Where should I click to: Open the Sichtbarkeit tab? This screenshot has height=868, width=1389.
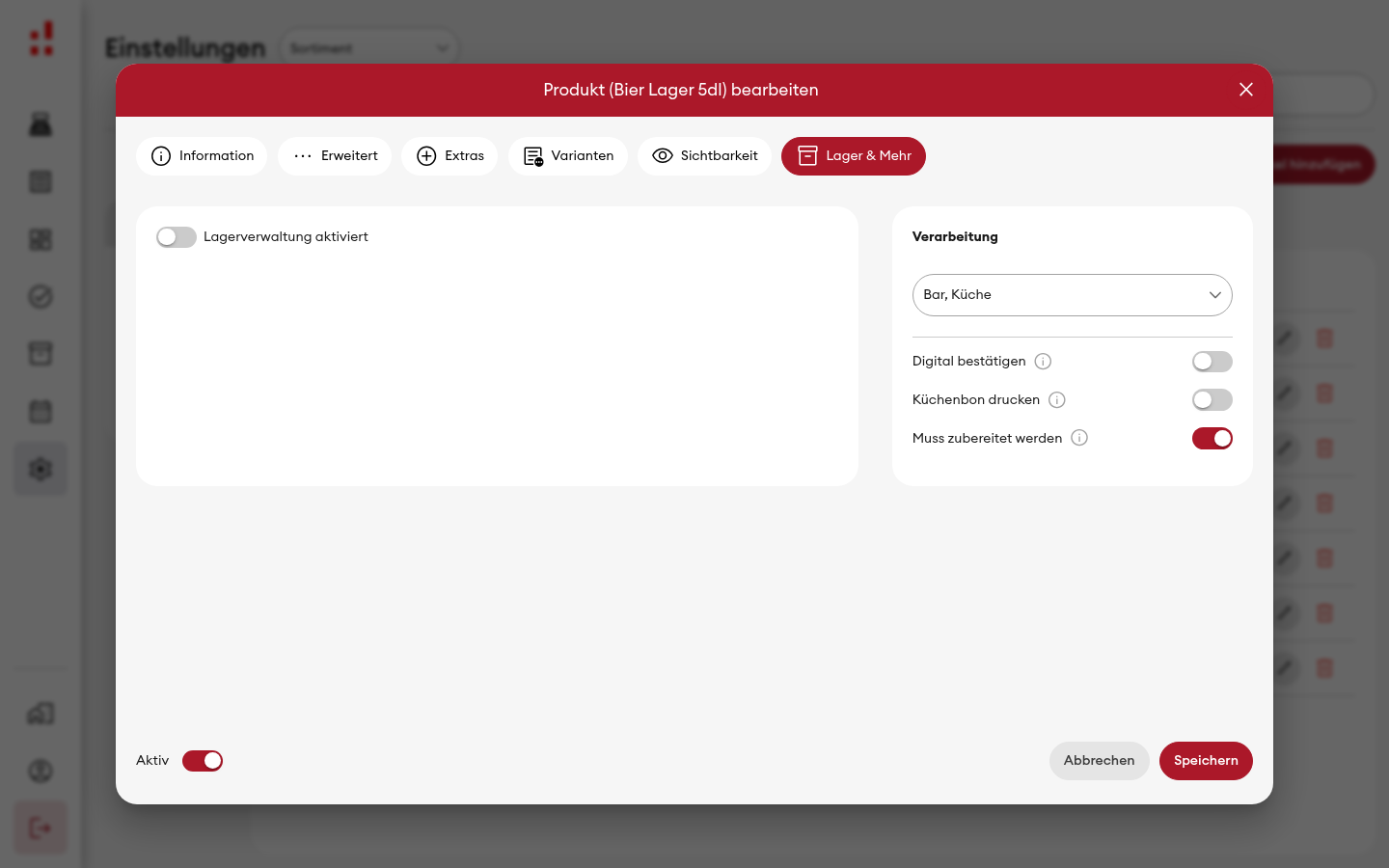705,156
